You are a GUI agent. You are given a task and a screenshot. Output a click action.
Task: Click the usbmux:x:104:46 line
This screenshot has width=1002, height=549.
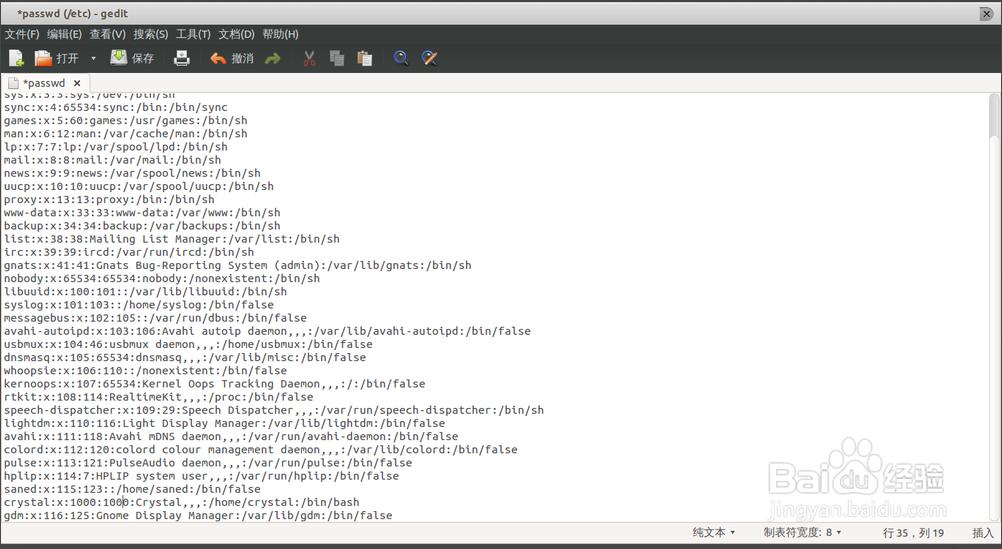(x=188, y=344)
